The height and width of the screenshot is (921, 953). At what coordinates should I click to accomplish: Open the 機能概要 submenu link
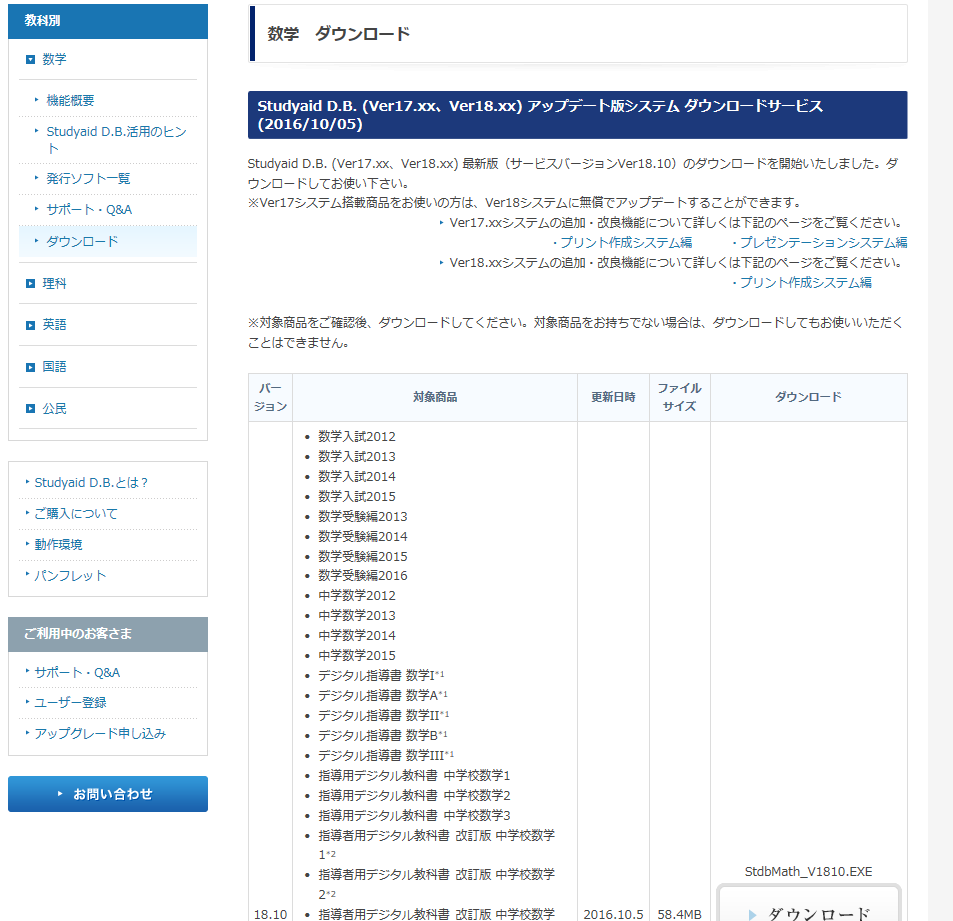[x=71, y=101]
